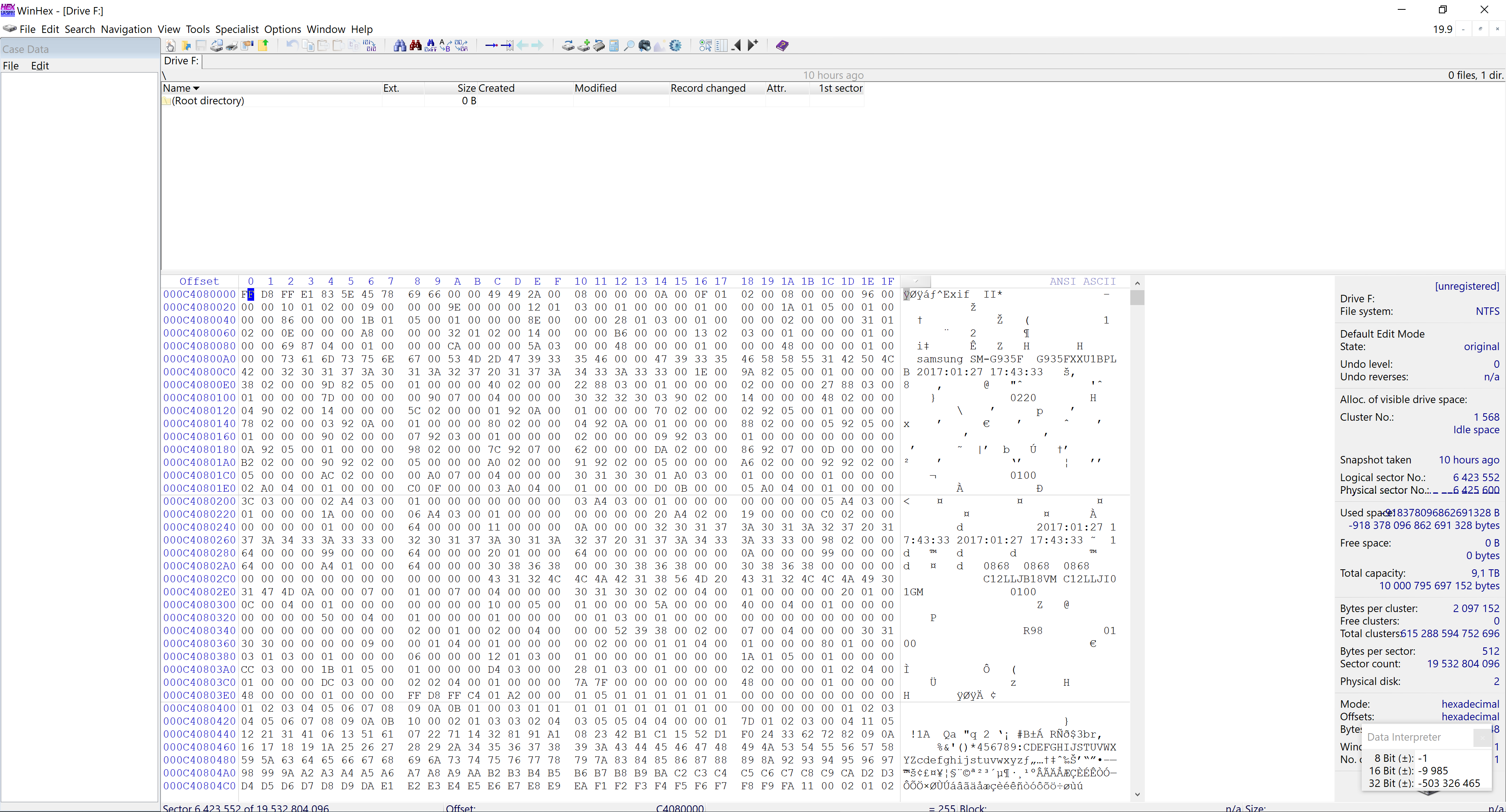Click the Open file folder icon

[x=186, y=45]
